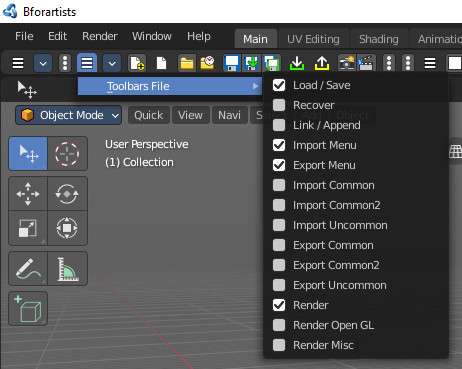This screenshot has height=369, width=462.
Task: Switch to the UV Editing tab
Action: click(x=313, y=39)
